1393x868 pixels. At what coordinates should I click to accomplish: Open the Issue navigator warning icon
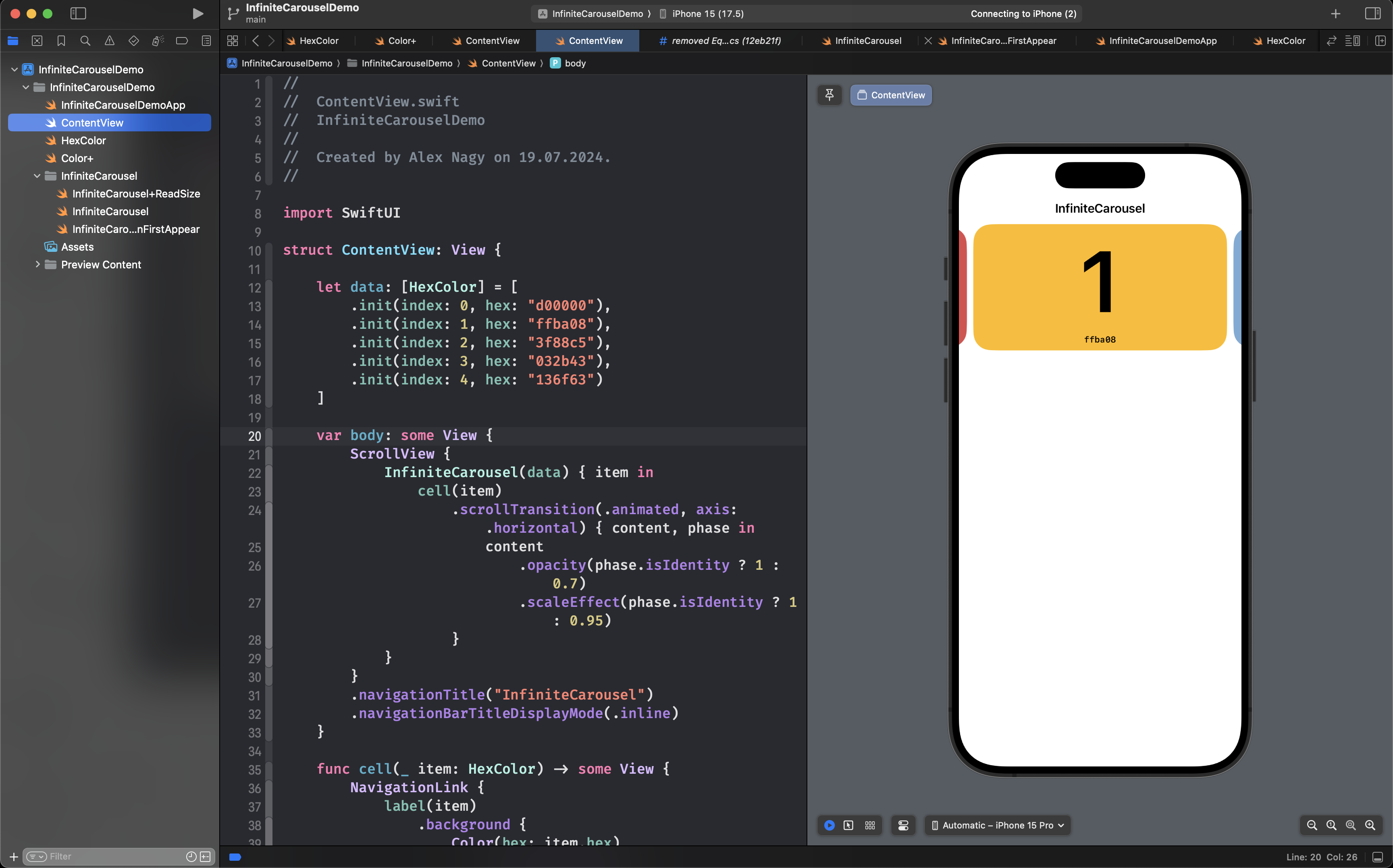tap(109, 41)
